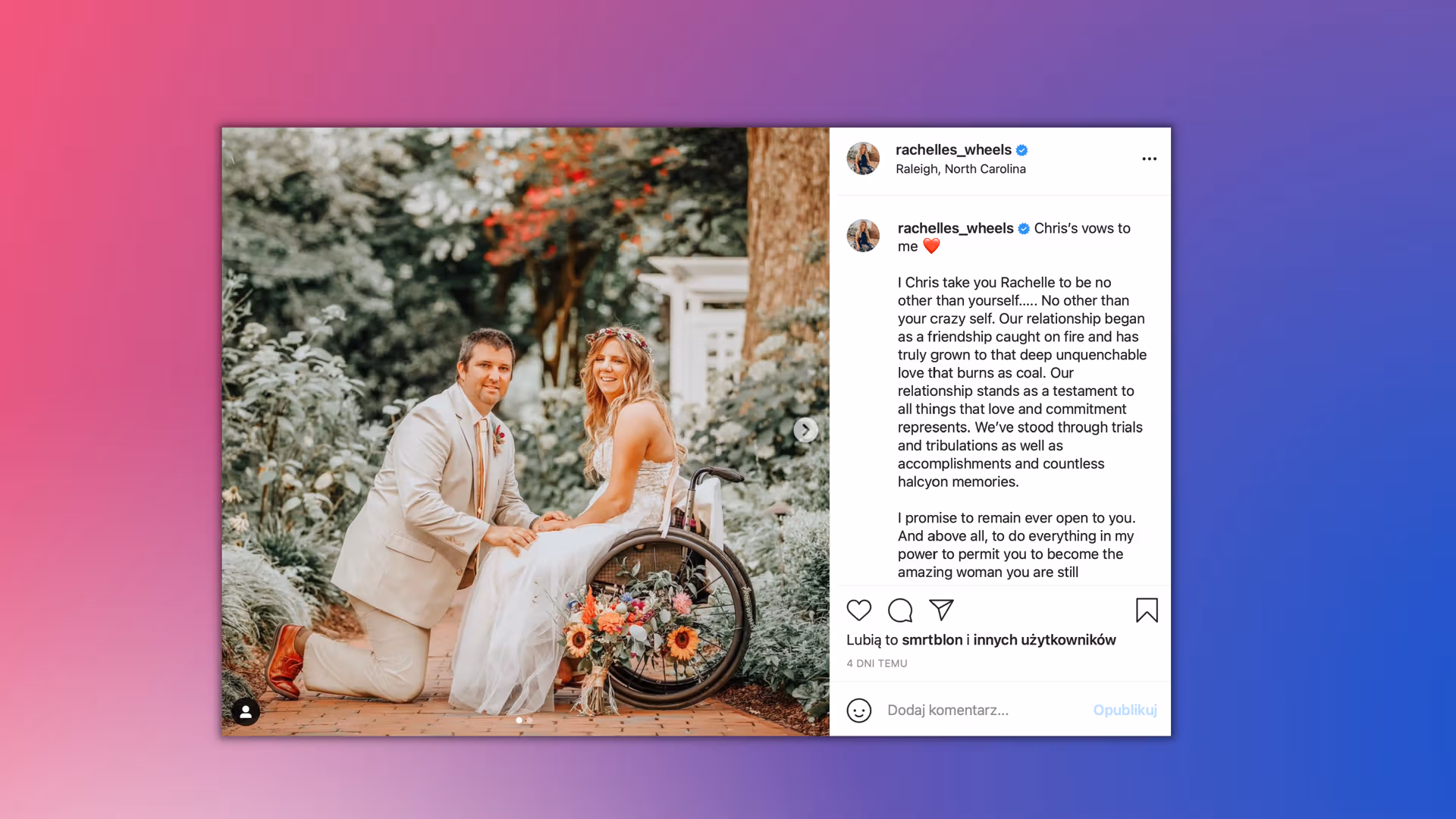Open the Raleigh, North Carolina location link
Viewport: 1456px width, 819px height.
point(961,169)
